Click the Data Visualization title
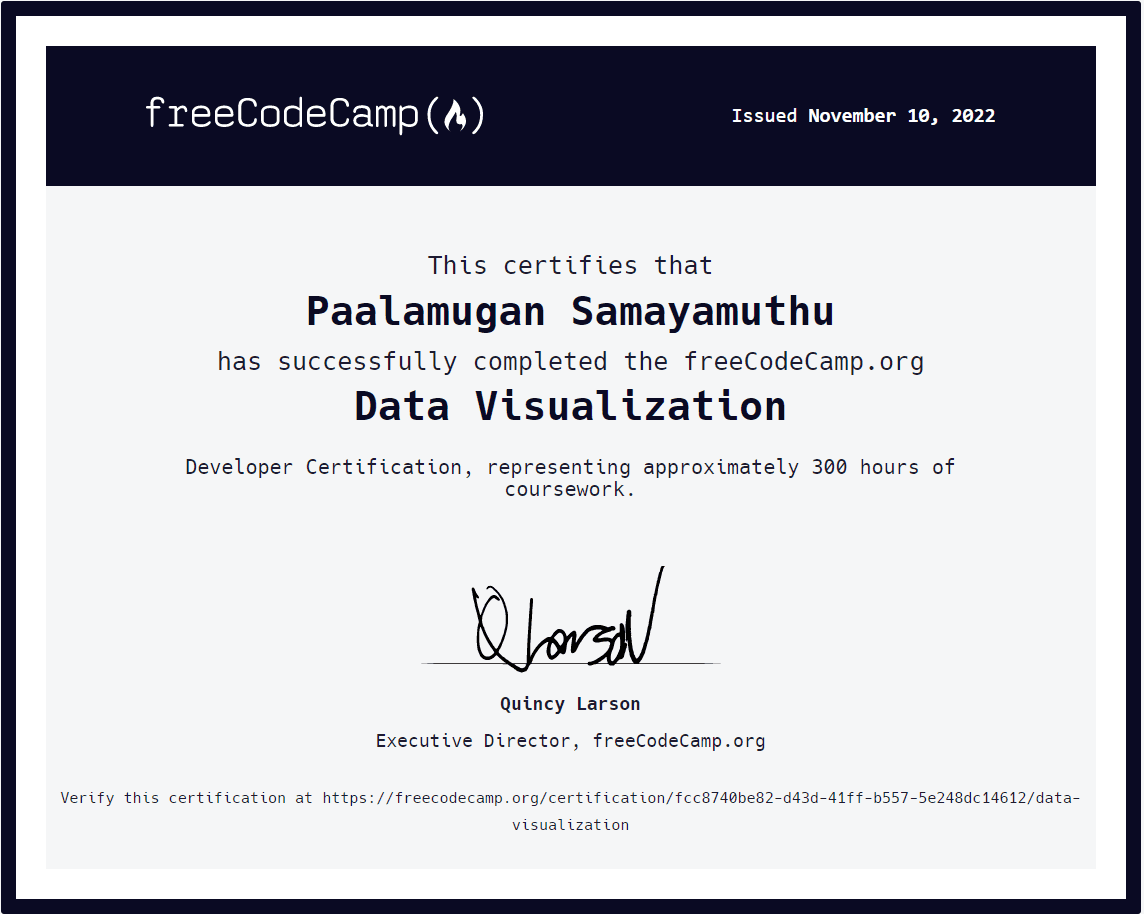 point(570,406)
